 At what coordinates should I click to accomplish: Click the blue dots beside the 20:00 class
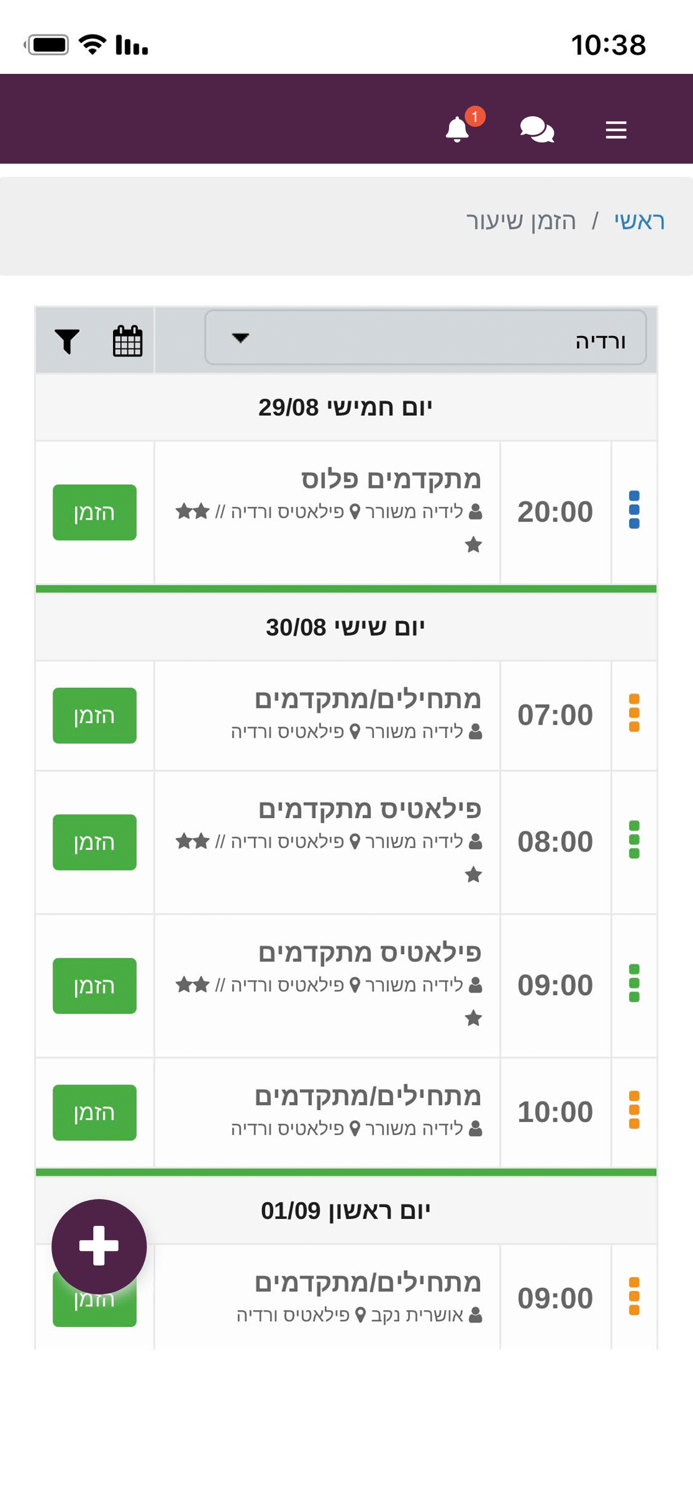click(x=634, y=512)
